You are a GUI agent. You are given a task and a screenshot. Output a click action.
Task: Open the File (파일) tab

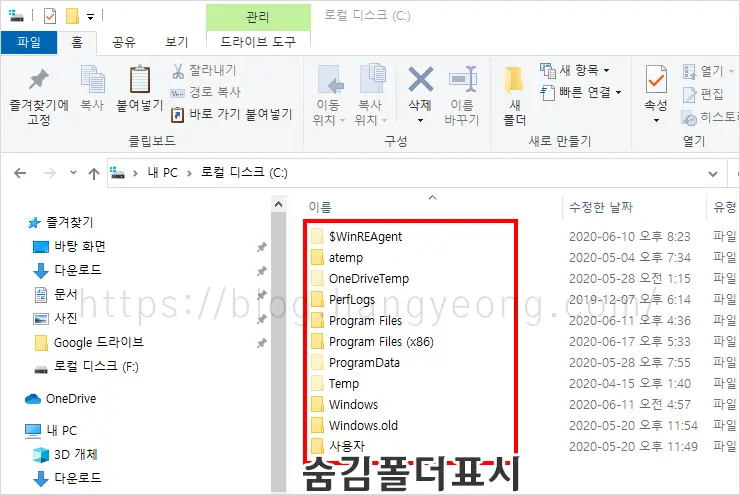coord(29,42)
